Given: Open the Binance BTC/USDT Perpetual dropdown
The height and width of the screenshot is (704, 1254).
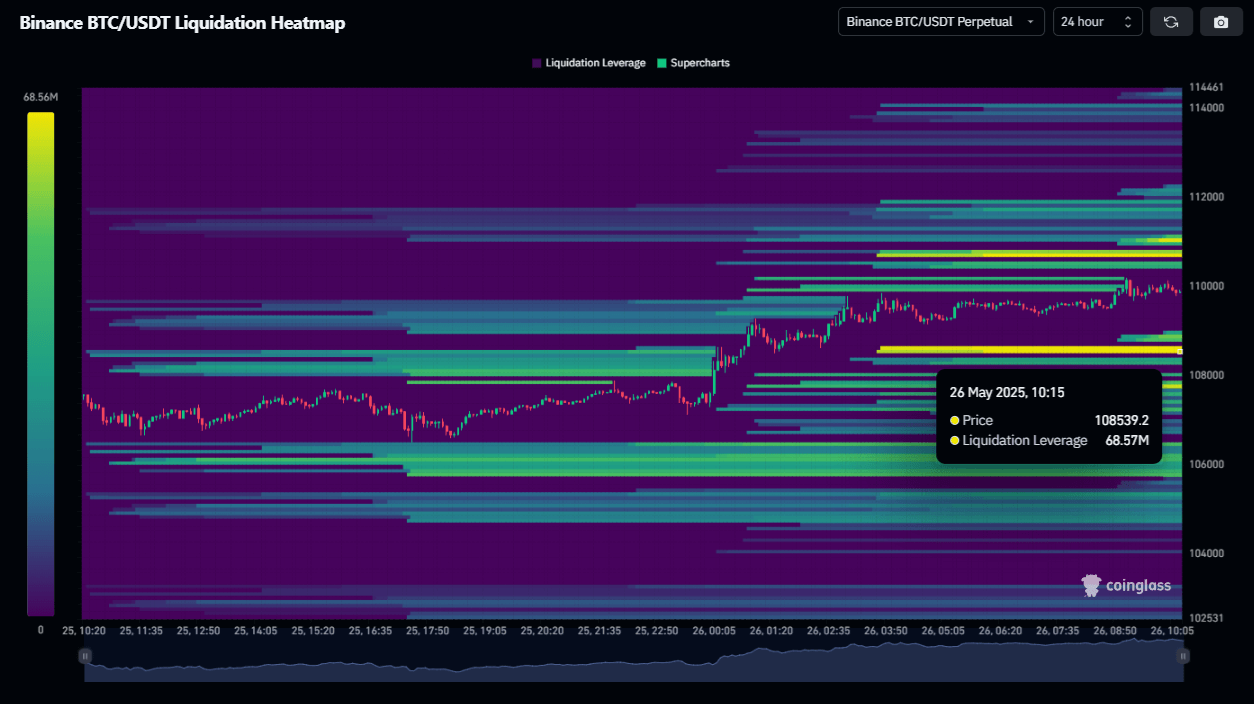Looking at the screenshot, I should click(x=941, y=22).
